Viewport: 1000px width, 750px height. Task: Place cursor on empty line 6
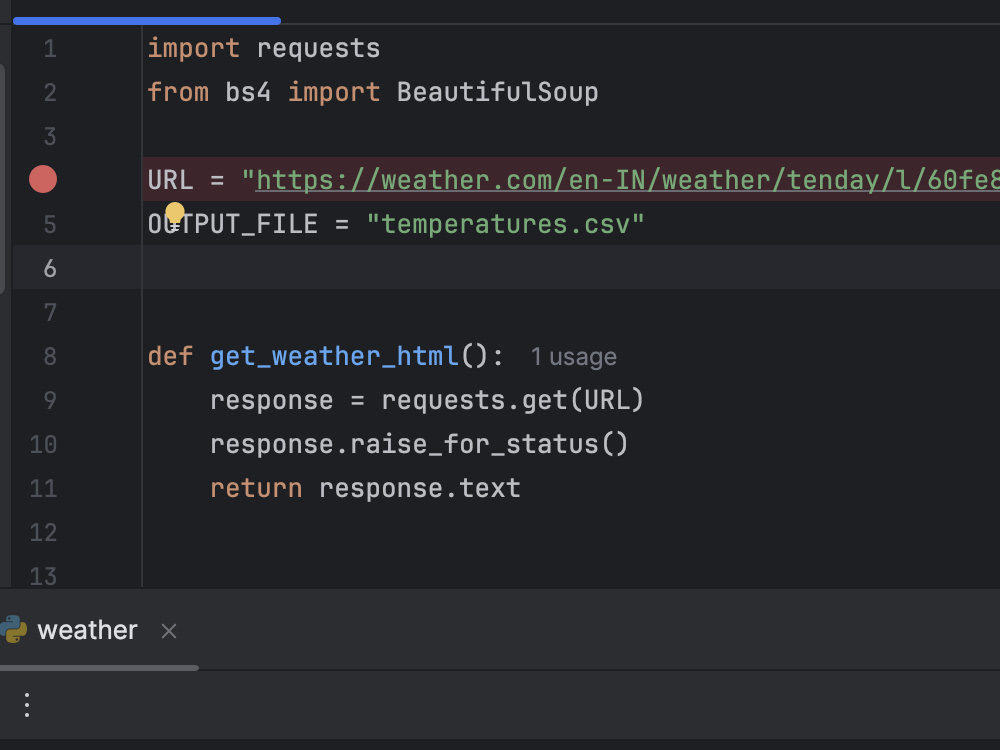coord(571,267)
